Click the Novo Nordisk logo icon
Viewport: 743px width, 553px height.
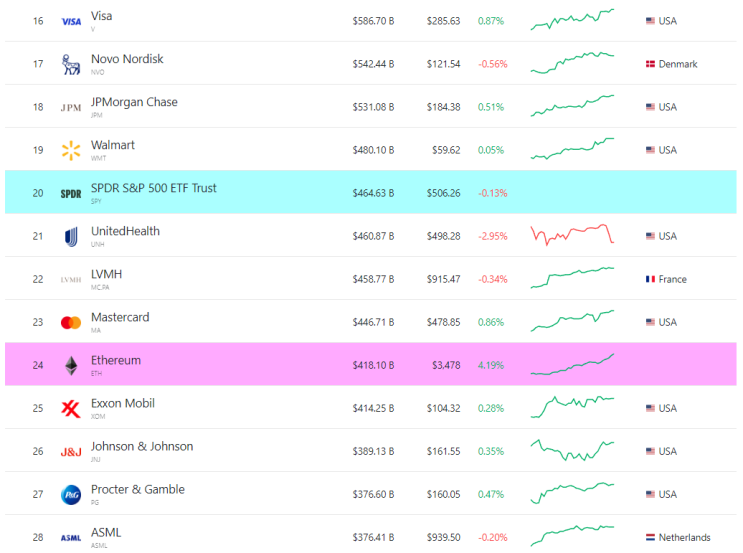click(71, 64)
